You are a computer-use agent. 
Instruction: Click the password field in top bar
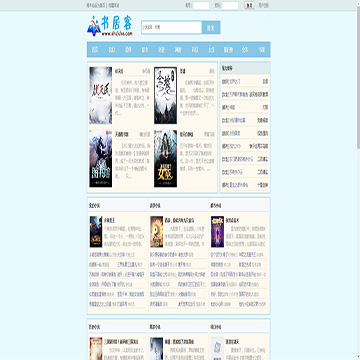(x=230, y=5)
